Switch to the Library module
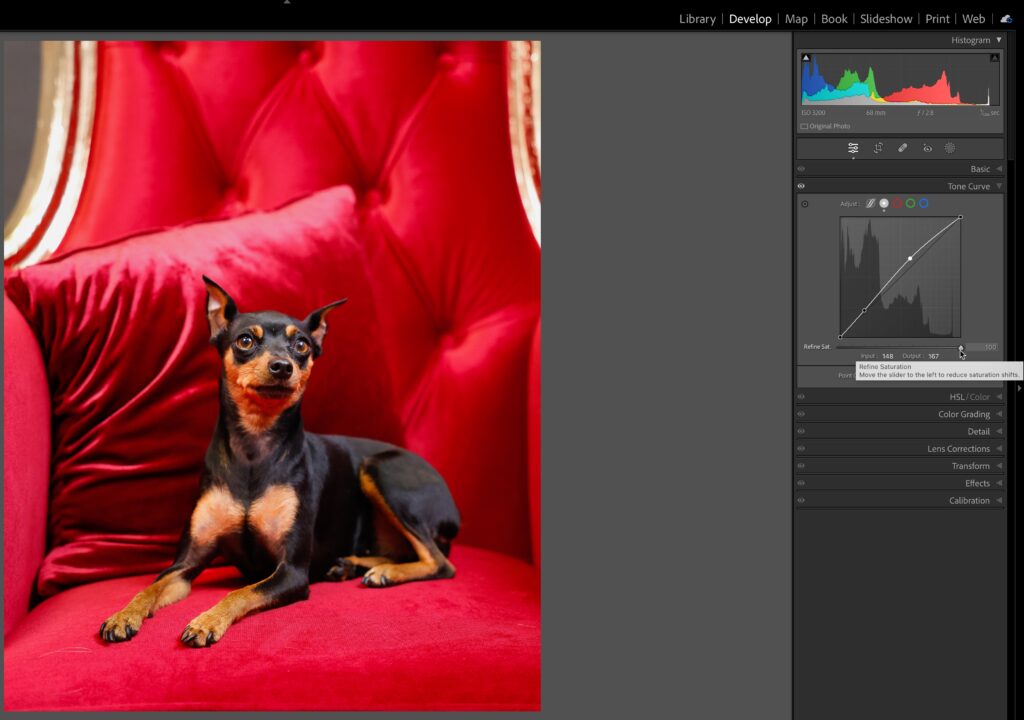 point(697,19)
